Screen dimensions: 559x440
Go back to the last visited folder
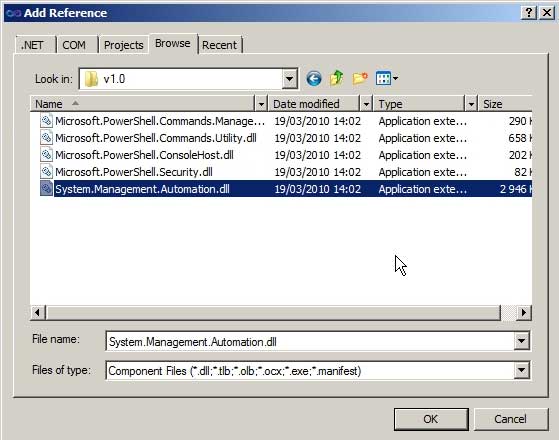[314, 79]
